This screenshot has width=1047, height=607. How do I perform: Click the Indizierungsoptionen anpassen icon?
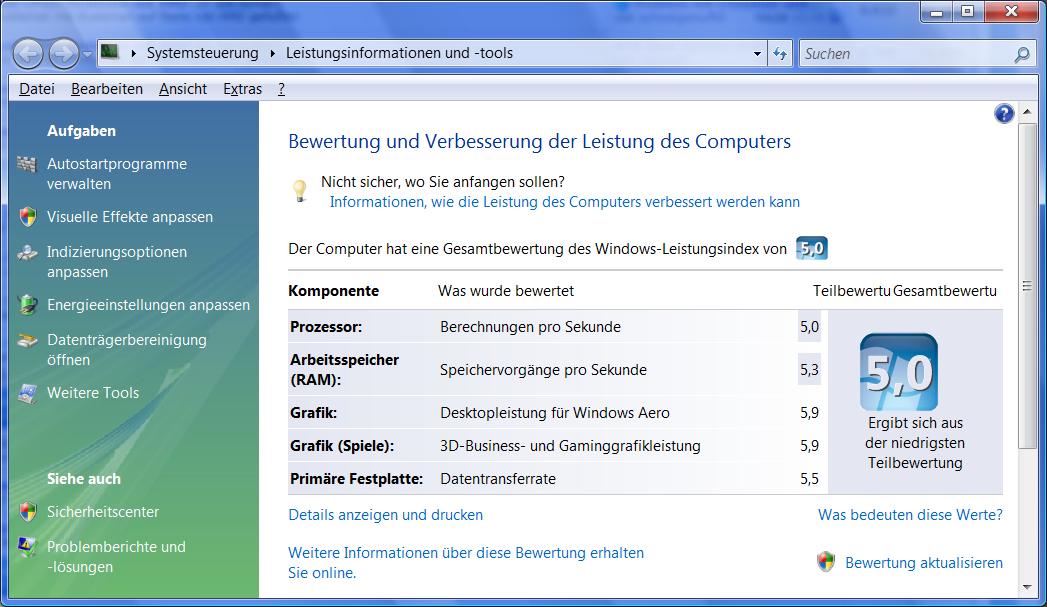pos(27,252)
